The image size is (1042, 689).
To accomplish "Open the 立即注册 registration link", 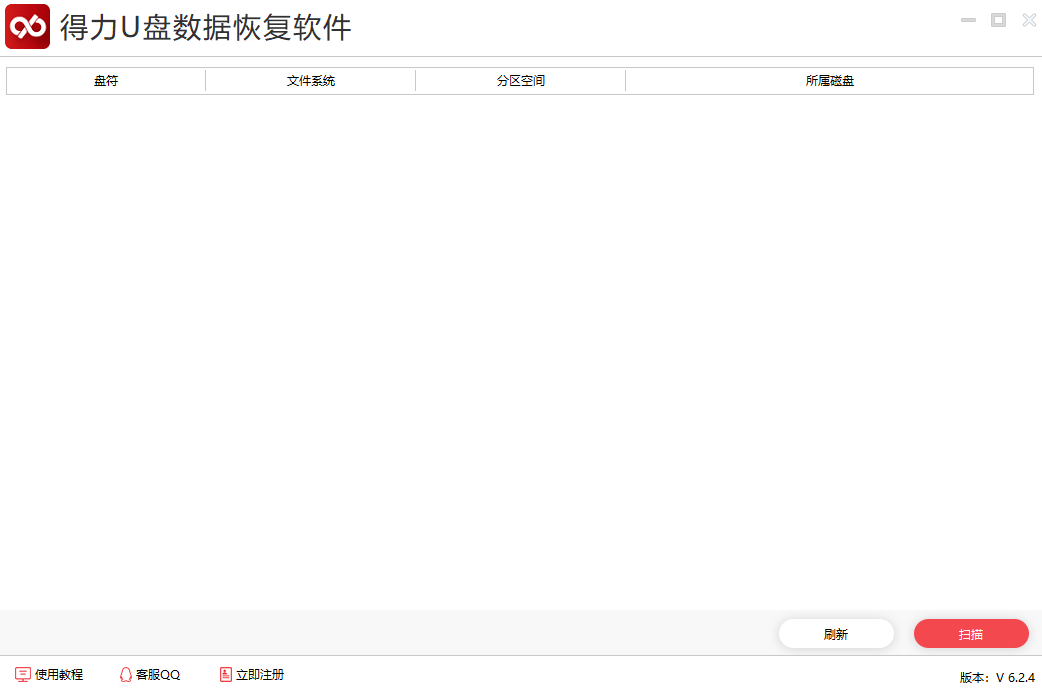I will (258, 674).
